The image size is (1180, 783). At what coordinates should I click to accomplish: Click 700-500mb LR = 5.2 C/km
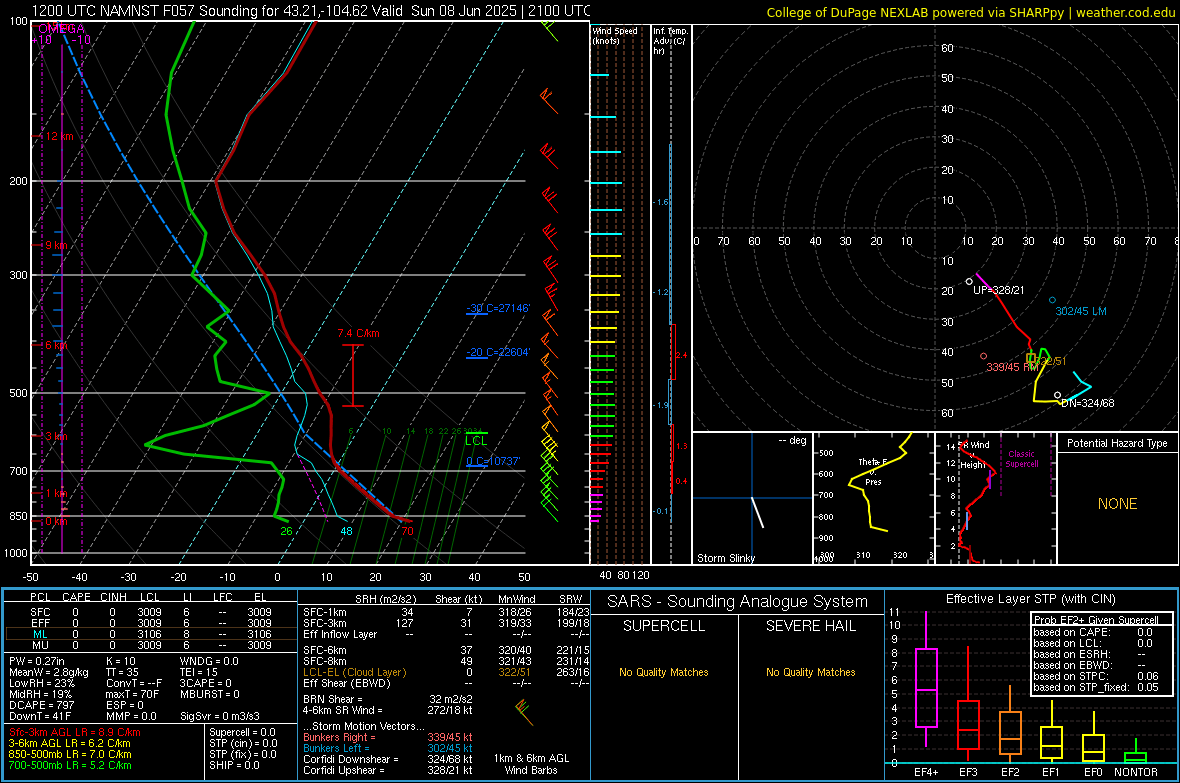[69, 765]
